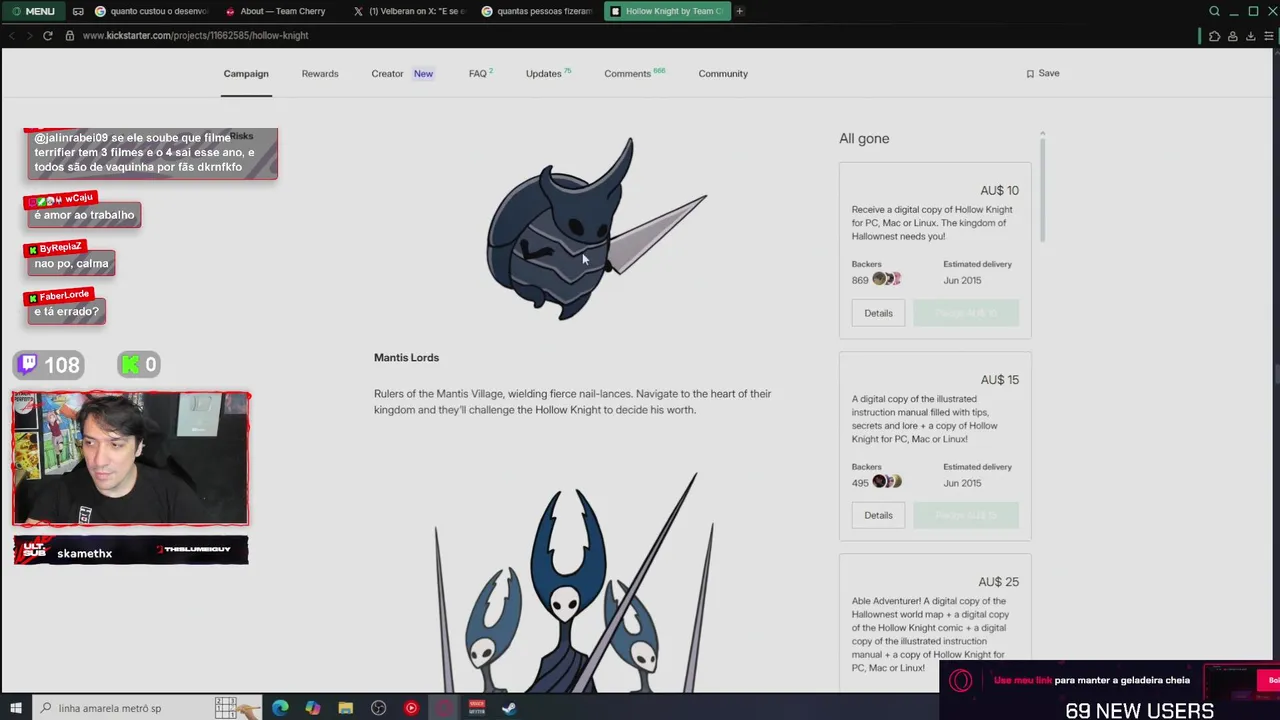Click the browser search magnifier icon
The image size is (1280, 720).
[x=1214, y=11]
